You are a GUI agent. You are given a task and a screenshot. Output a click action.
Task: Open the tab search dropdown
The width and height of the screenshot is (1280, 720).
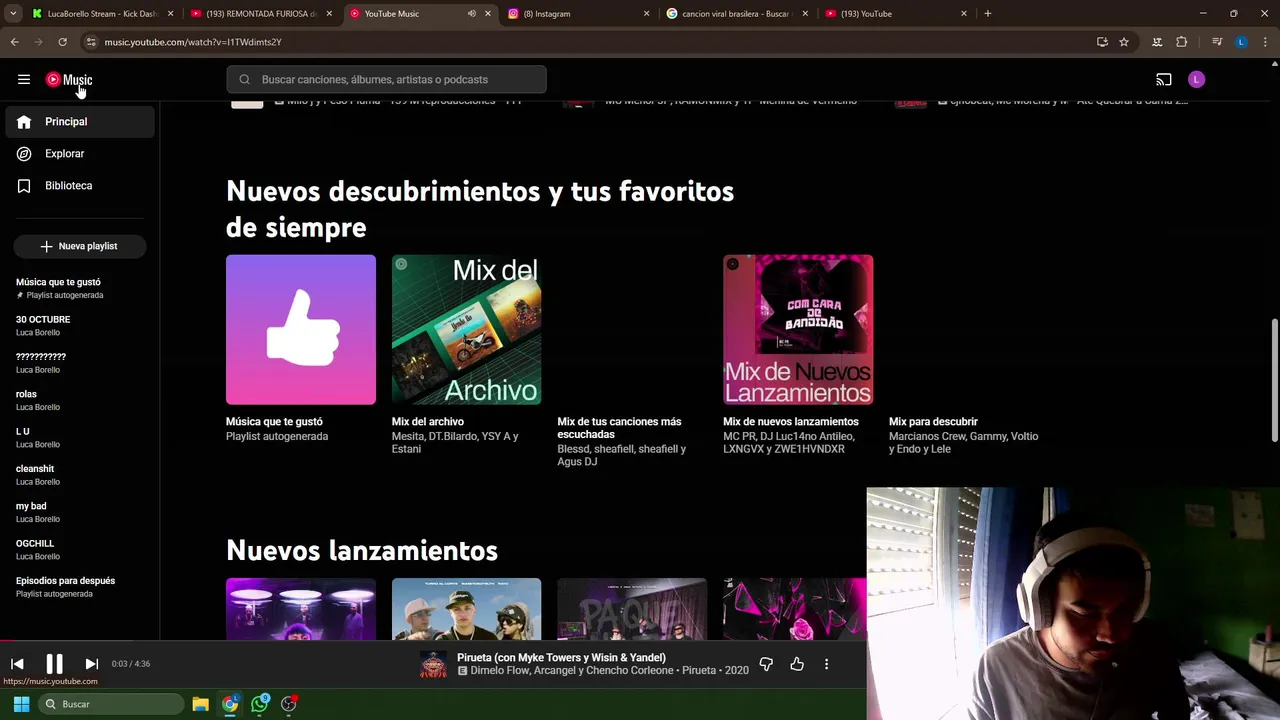[x=13, y=14]
